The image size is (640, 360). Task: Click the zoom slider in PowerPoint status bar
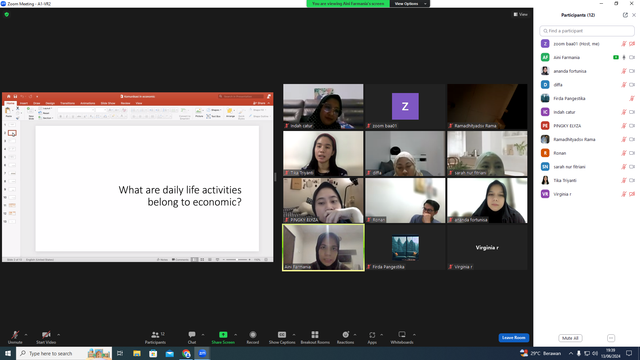237,260
